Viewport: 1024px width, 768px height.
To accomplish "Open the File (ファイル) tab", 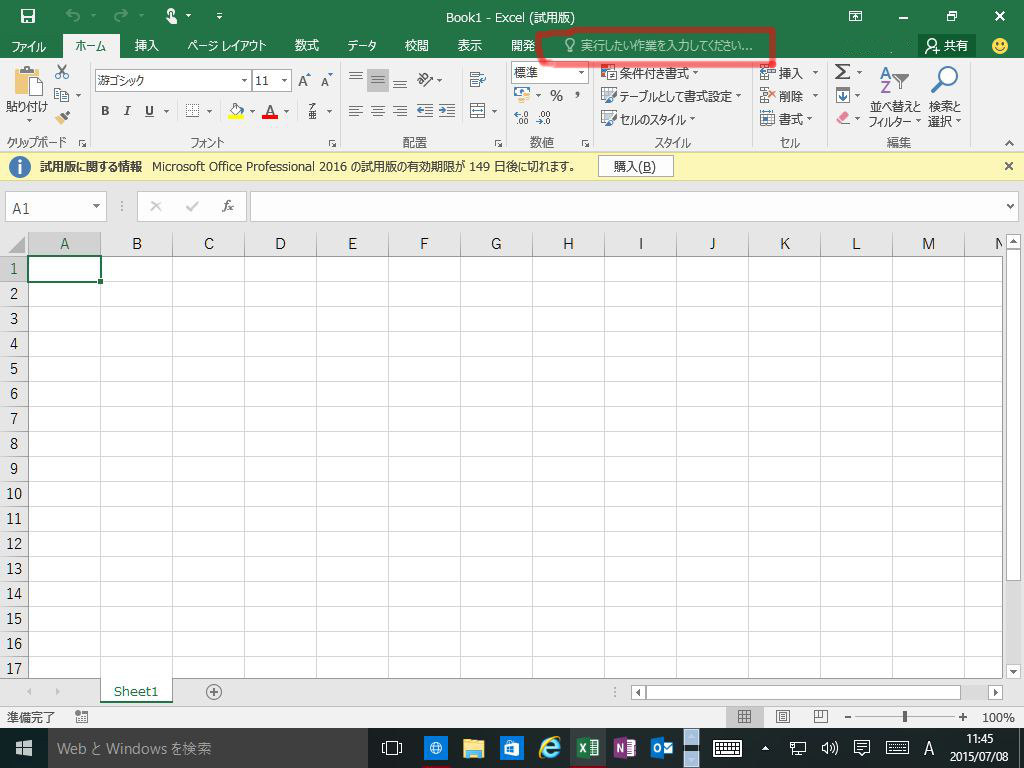I will [29, 46].
